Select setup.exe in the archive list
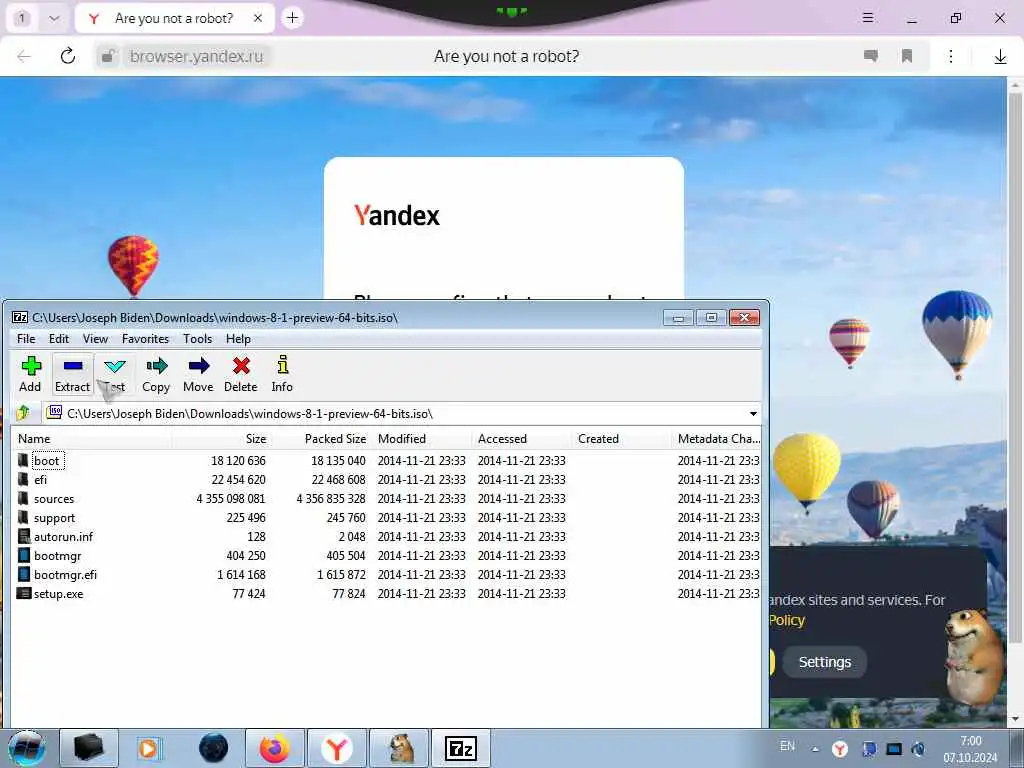 click(385, 594)
